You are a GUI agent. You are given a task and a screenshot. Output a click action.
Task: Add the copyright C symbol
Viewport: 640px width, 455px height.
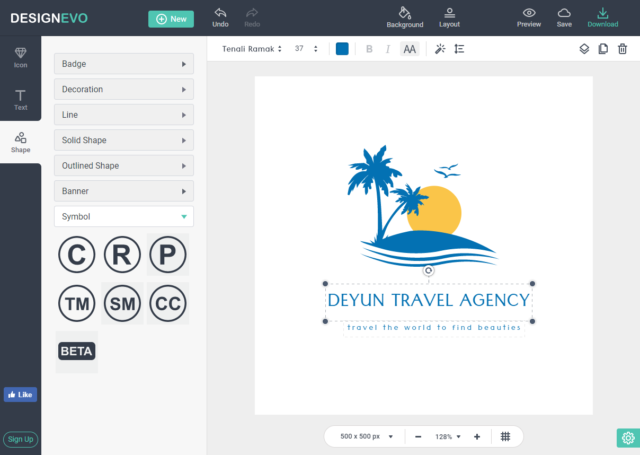(x=77, y=255)
